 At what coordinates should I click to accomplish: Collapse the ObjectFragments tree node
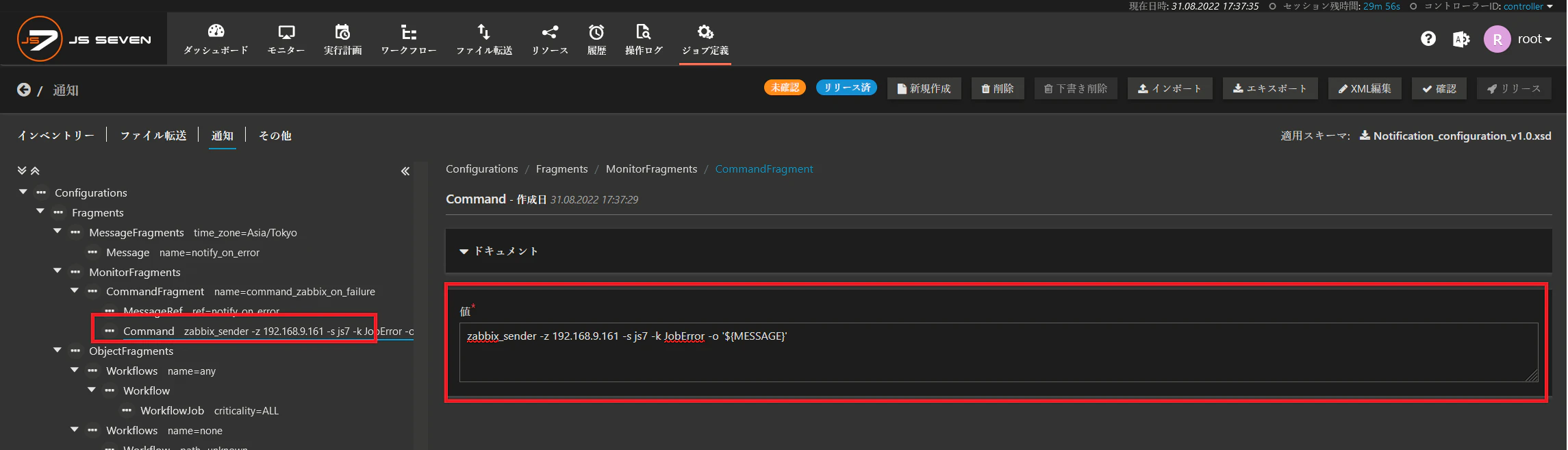pos(58,350)
